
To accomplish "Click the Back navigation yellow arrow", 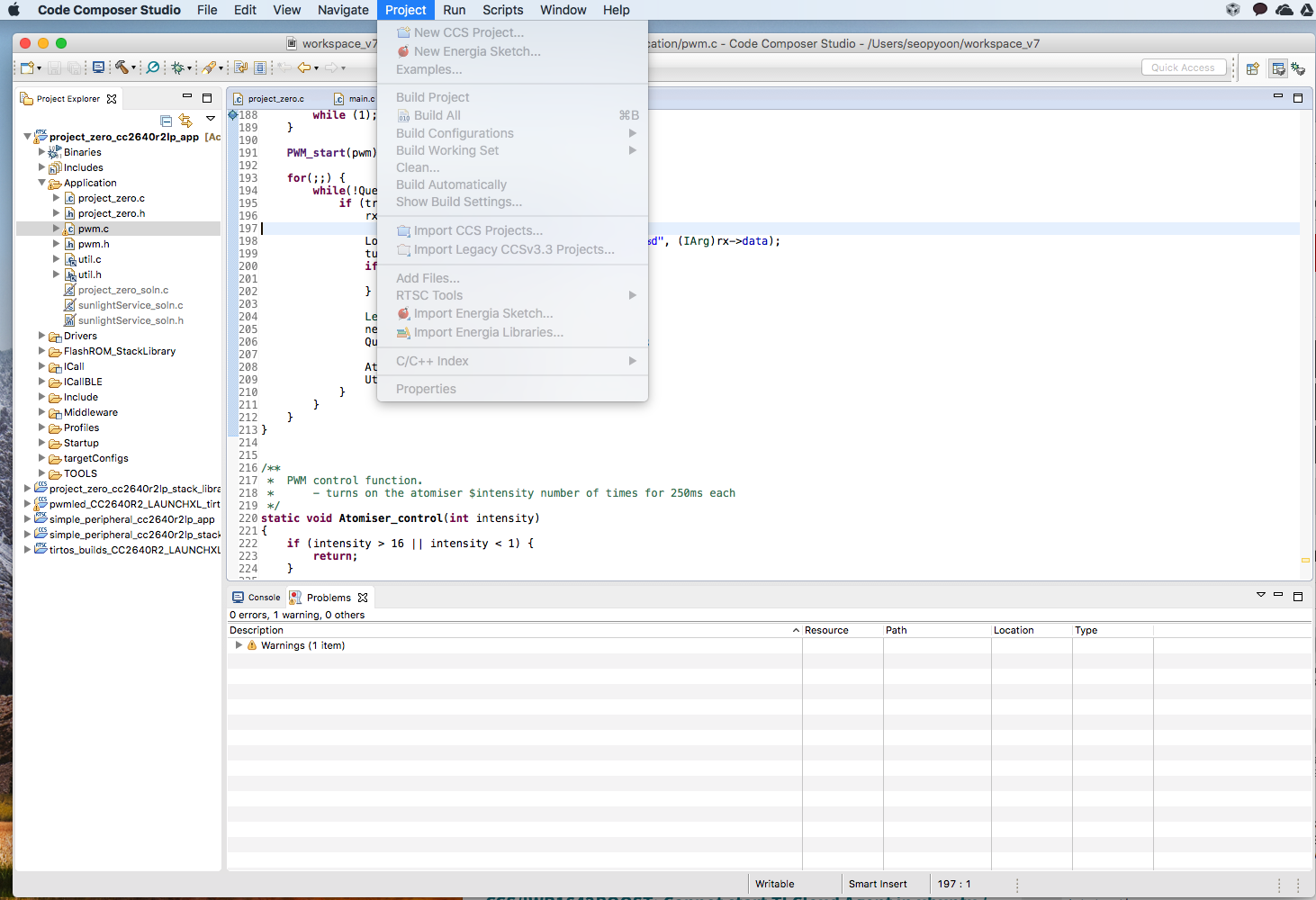I will click(304, 67).
